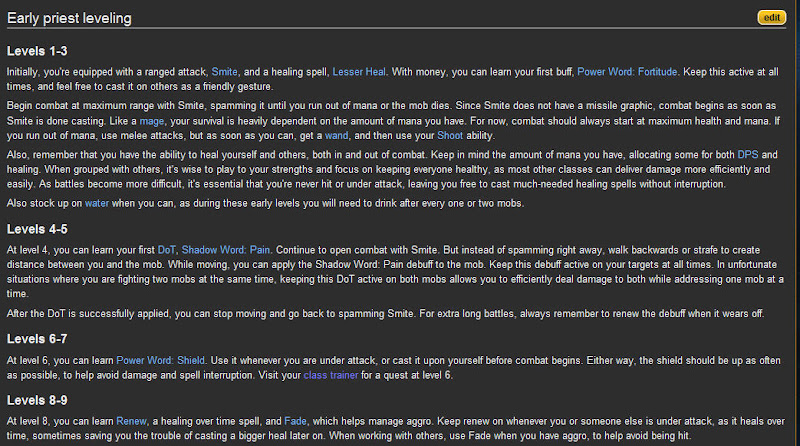This screenshot has width=800, height=446.
Task: Open the Shadow Word: Pain link
Action: click(226, 250)
